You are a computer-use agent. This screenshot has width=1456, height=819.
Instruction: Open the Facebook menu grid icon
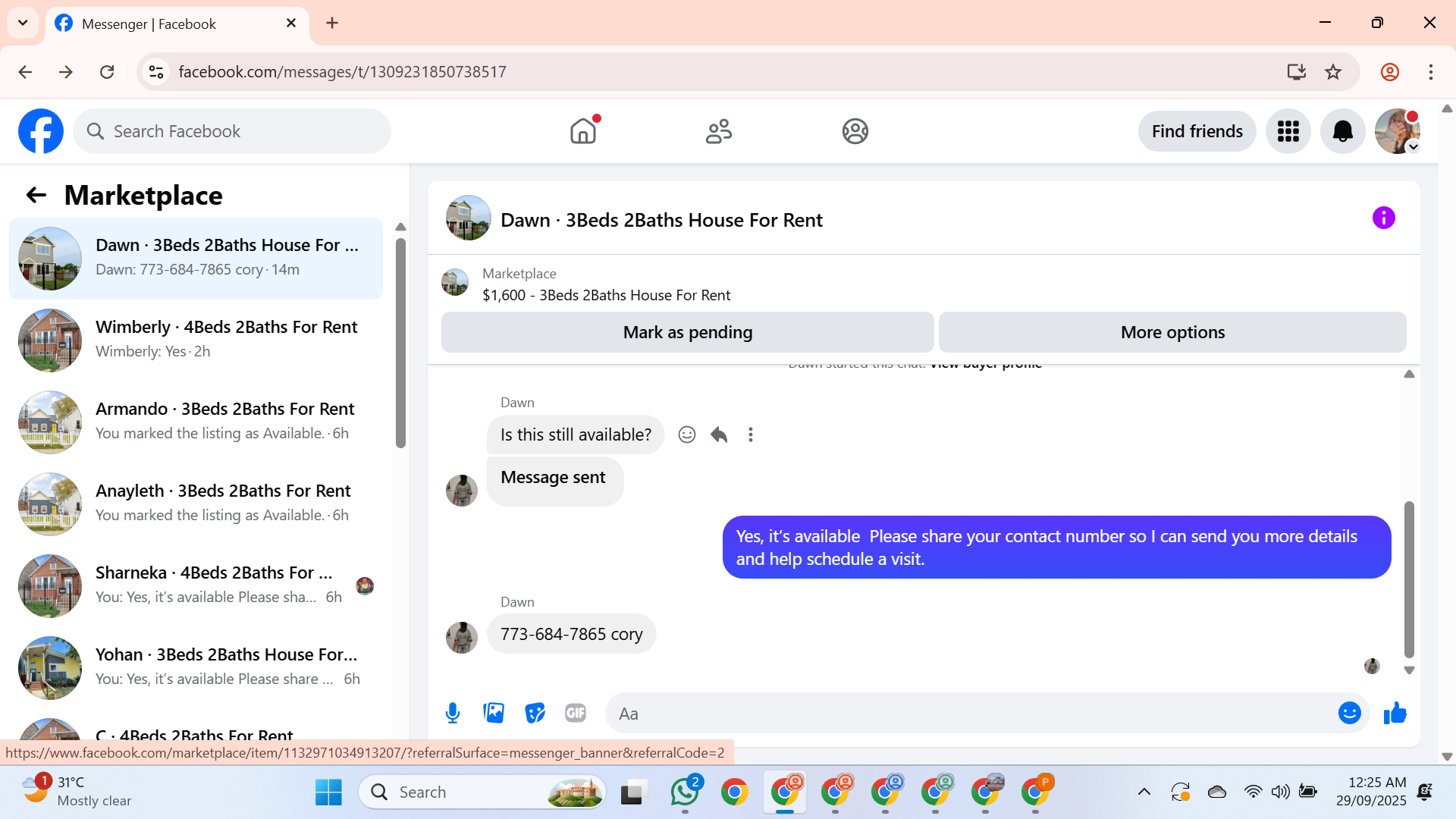(1288, 131)
